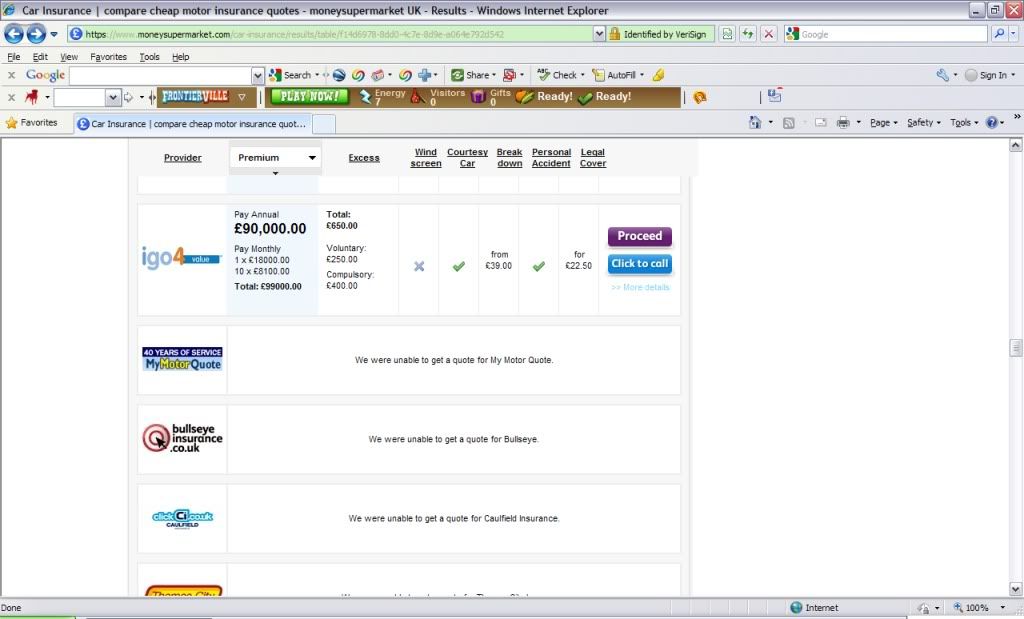Expand the address bar history dropdown
Screen dimensions: 1024x619
599,34
